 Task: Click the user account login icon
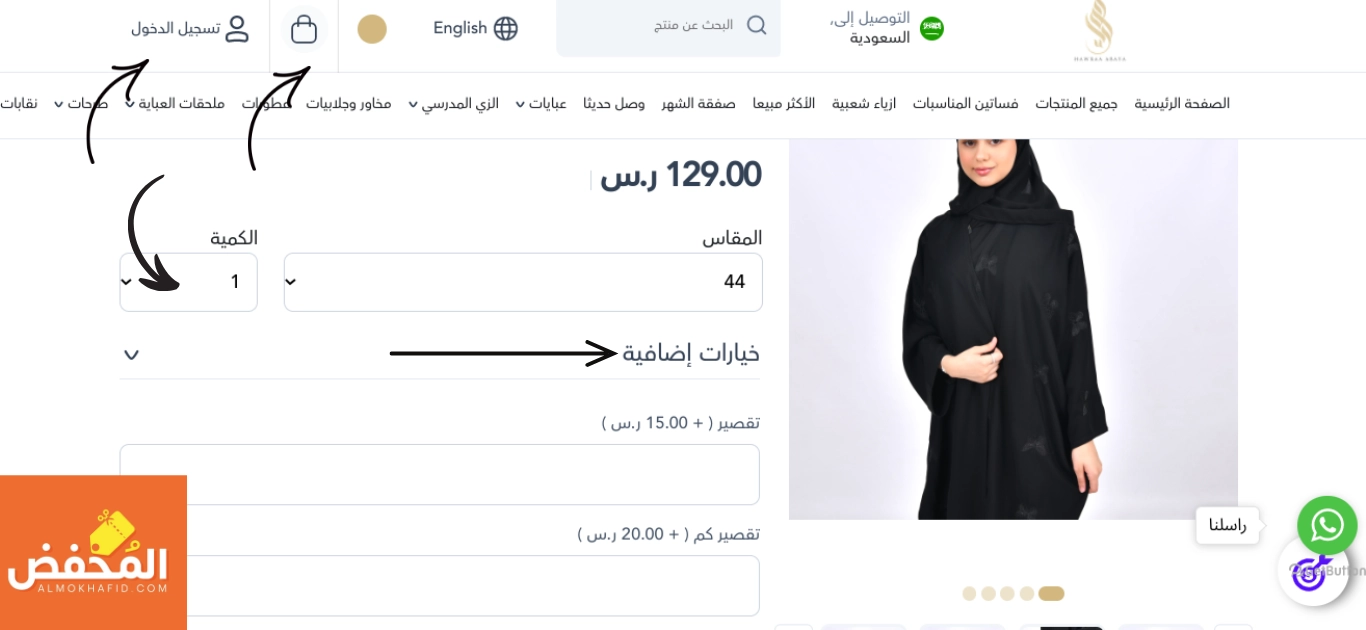237,28
